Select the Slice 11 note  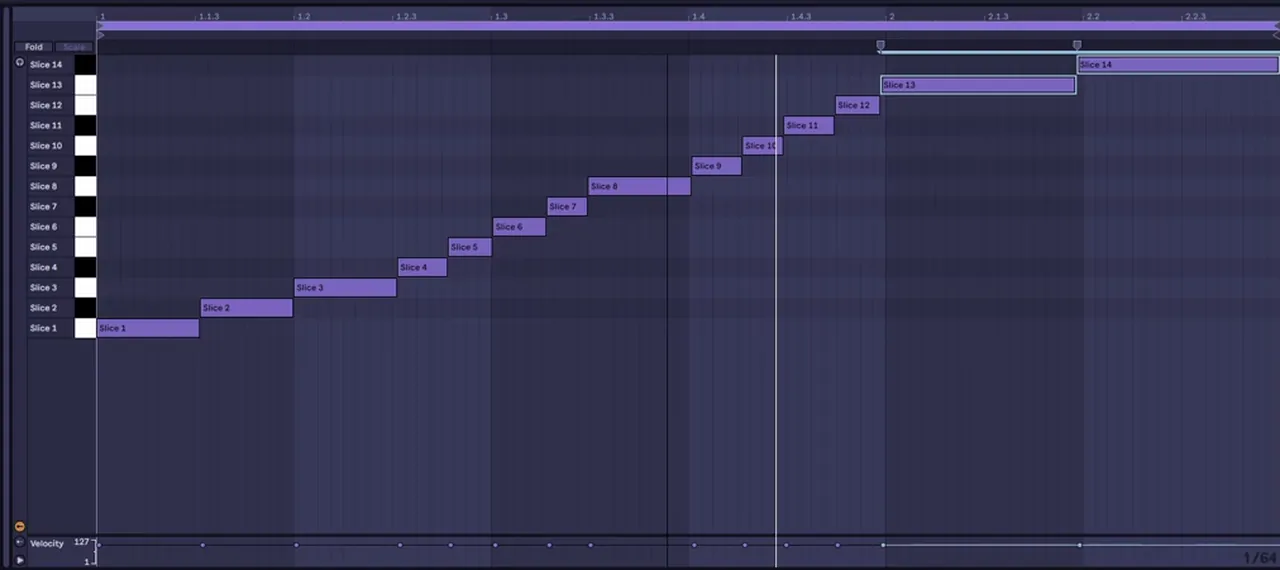(808, 126)
